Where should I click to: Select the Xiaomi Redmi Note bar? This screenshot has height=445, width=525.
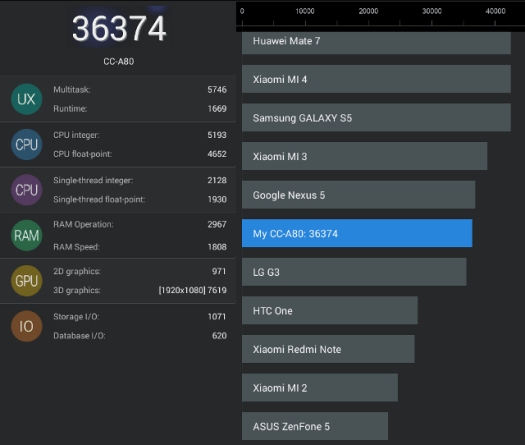[328, 349]
